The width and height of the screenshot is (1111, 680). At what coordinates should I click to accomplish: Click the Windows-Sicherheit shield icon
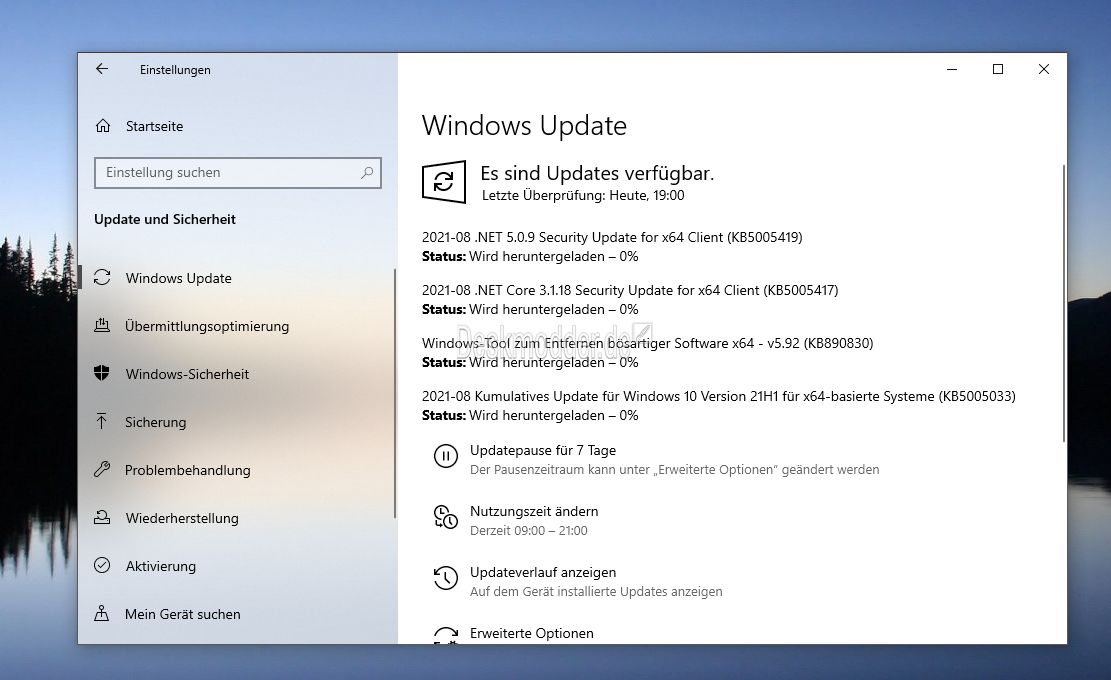tap(102, 373)
